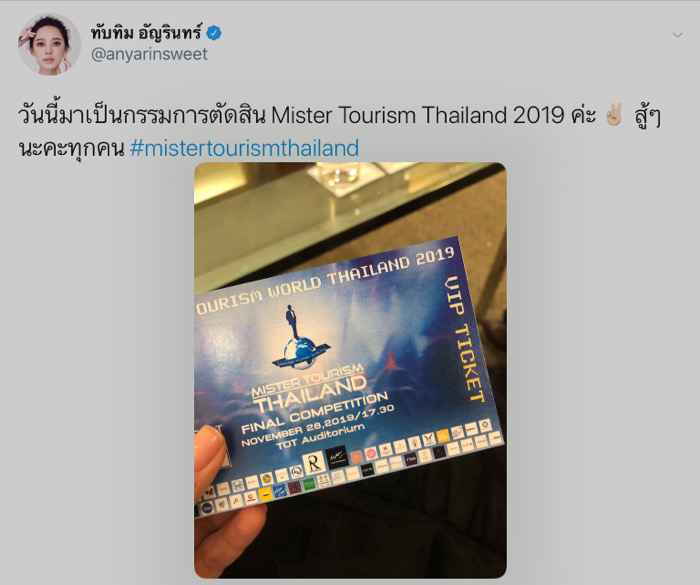Image resolution: width=700 pixels, height=585 pixels.
Task: Click the blue verified badge
Action: [x=214, y=33]
